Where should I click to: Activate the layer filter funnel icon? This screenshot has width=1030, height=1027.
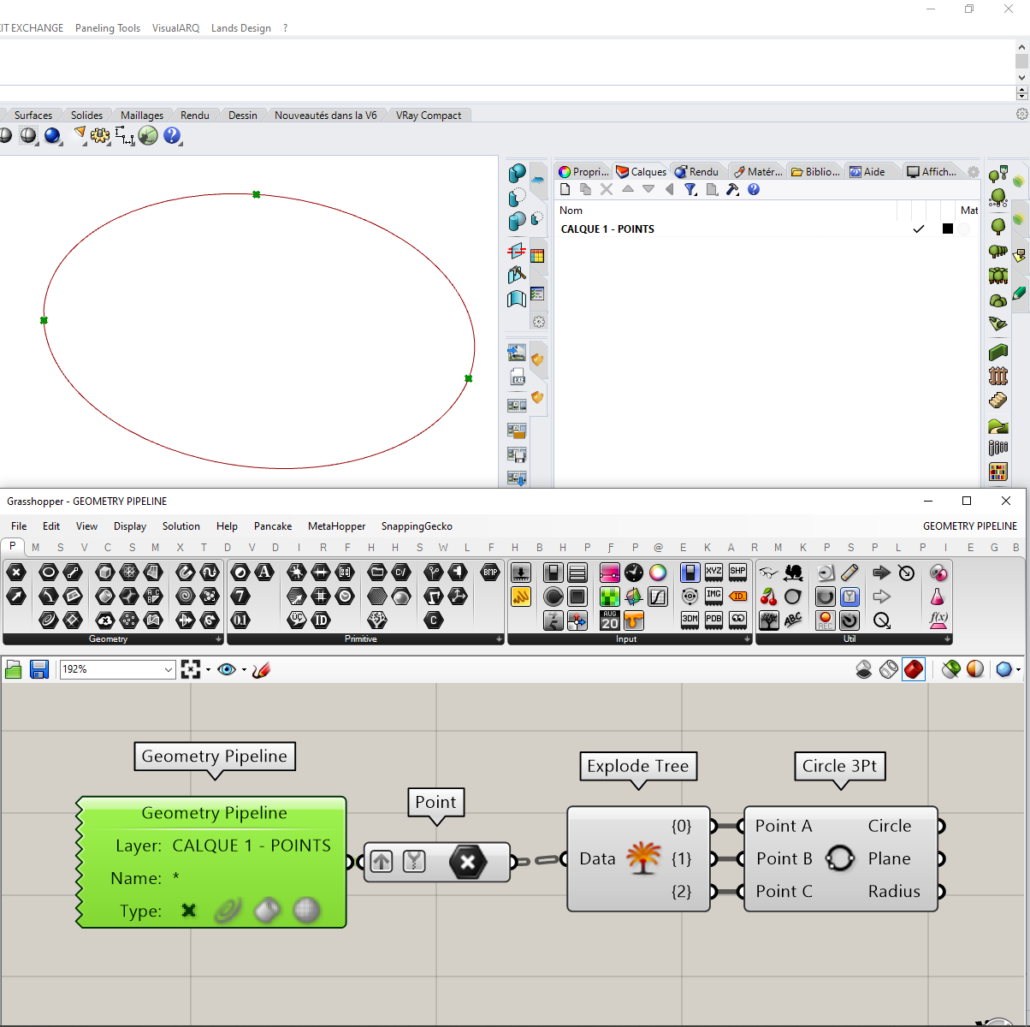pos(691,189)
